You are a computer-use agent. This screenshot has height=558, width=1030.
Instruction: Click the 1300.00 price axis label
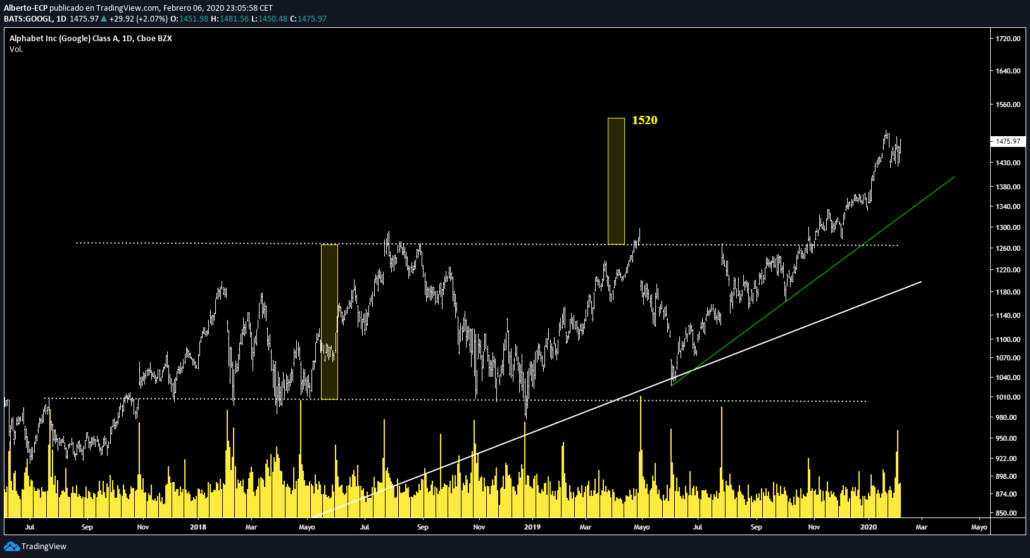click(x=1008, y=227)
